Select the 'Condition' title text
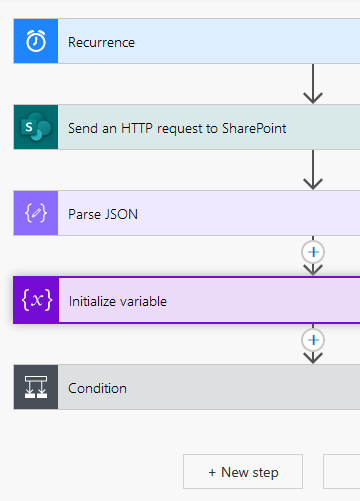The width and height of the screenshot is (360, 501). [97, 388]
